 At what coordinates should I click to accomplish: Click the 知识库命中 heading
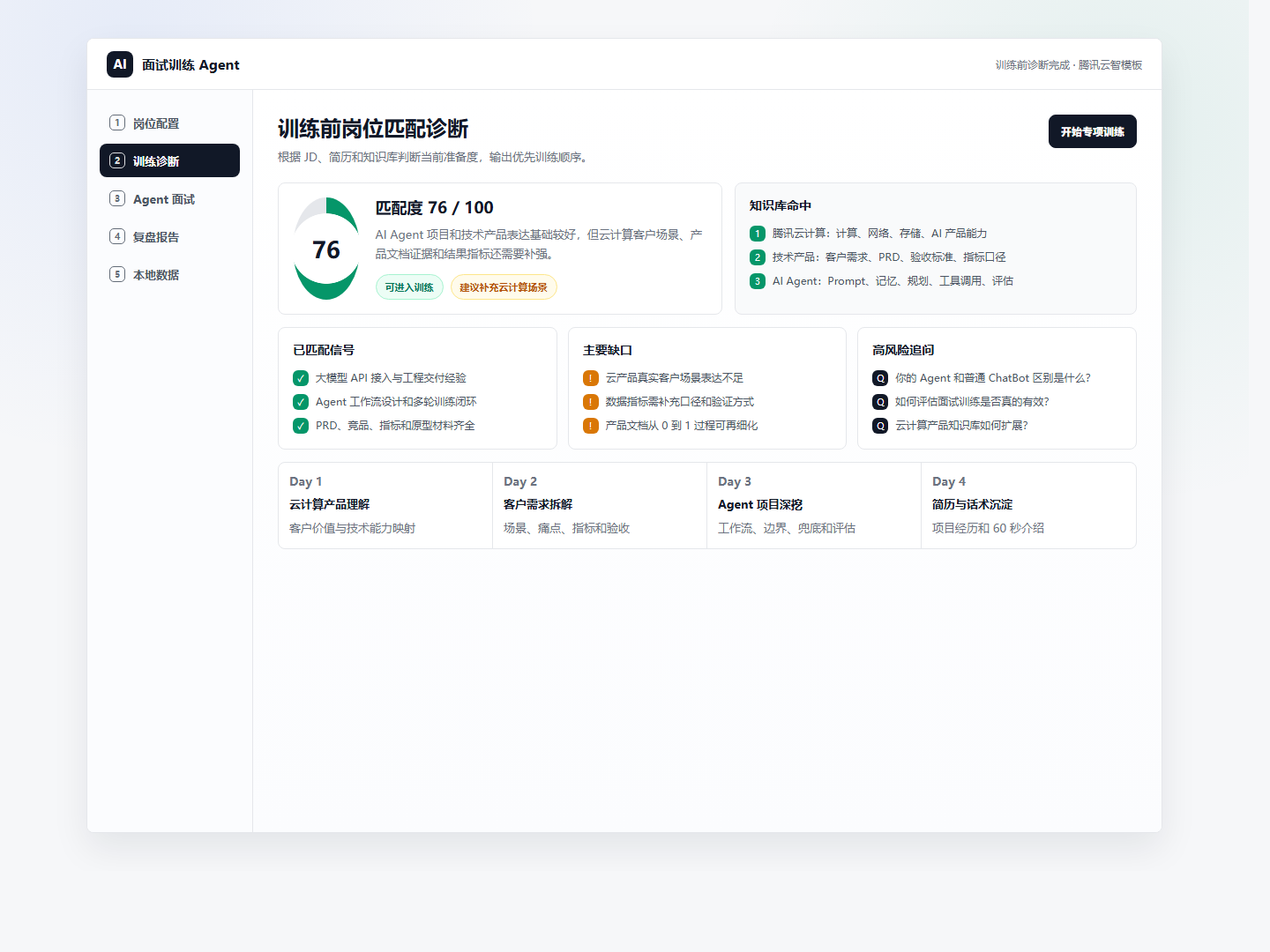tap(781, 205)
